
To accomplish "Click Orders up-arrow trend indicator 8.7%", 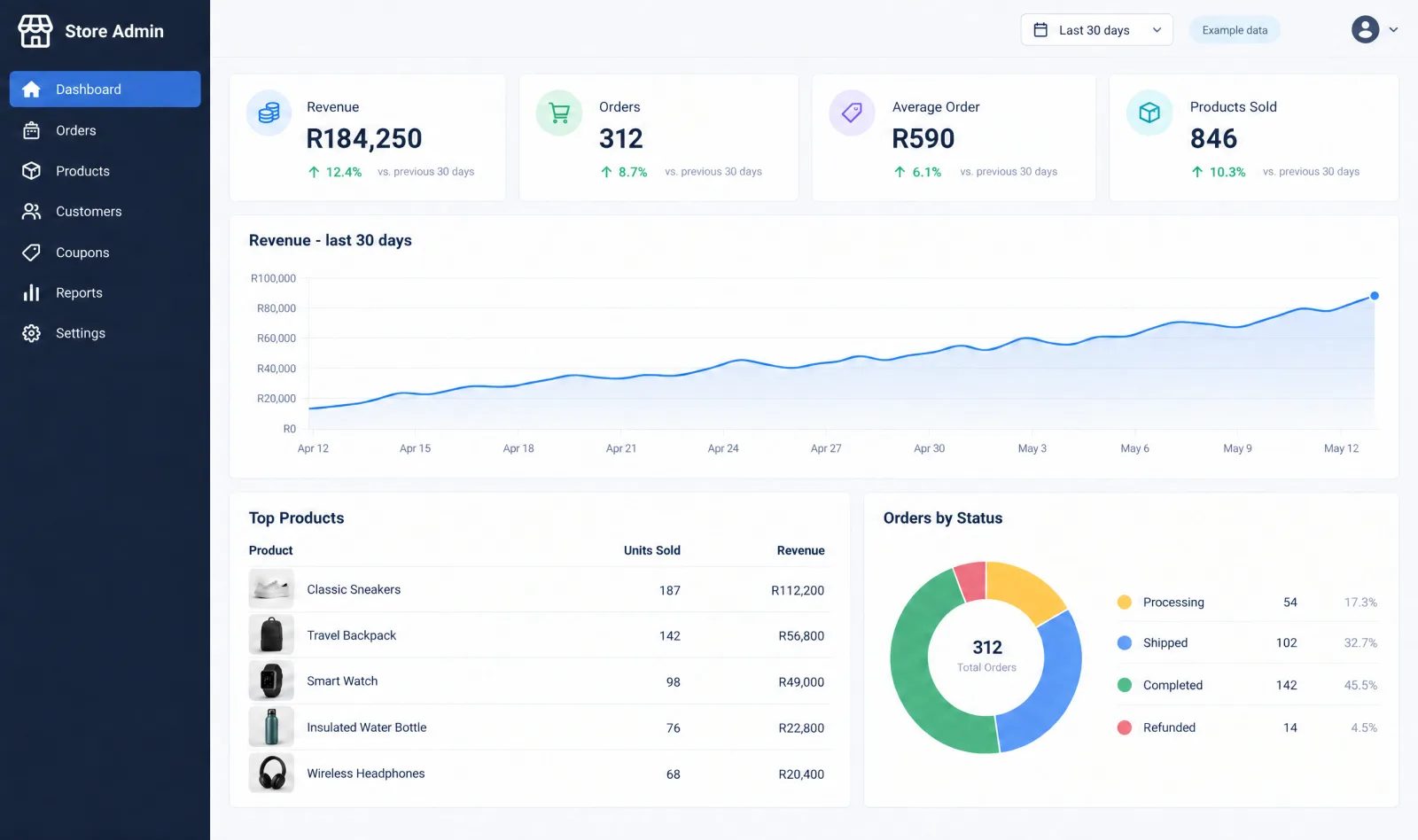I will click(624, 172).
